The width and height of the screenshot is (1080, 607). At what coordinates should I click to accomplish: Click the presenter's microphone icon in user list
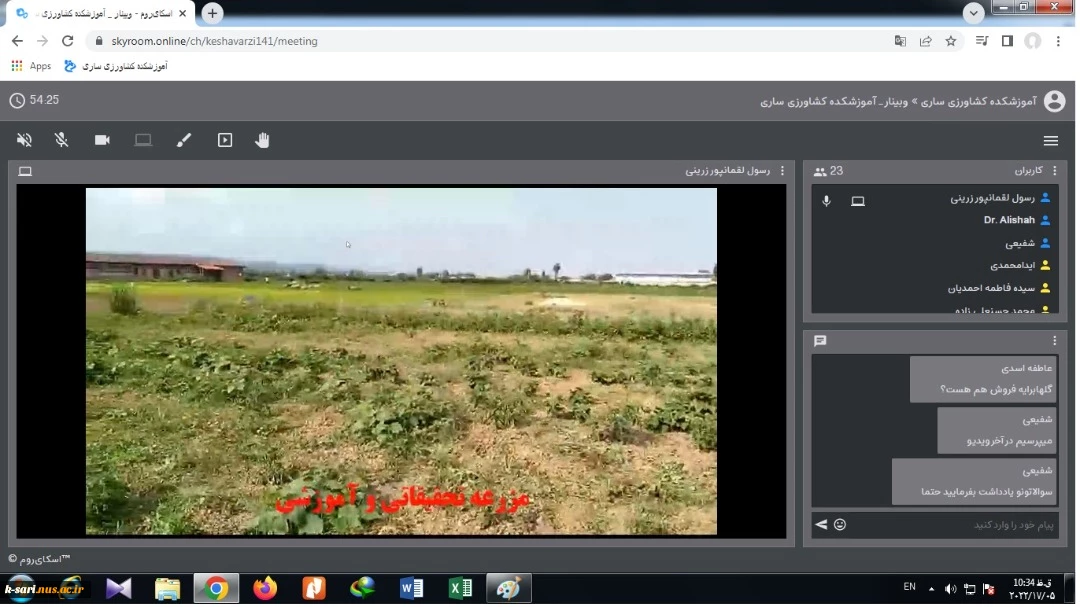pos(827,201)
